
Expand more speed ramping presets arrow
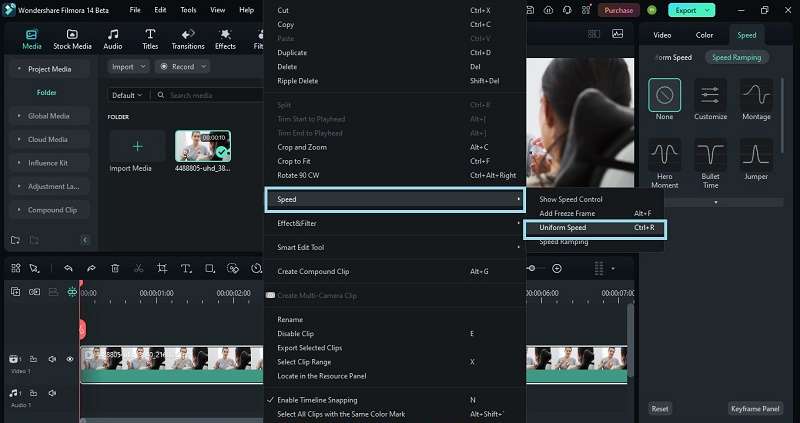point(715,203)
